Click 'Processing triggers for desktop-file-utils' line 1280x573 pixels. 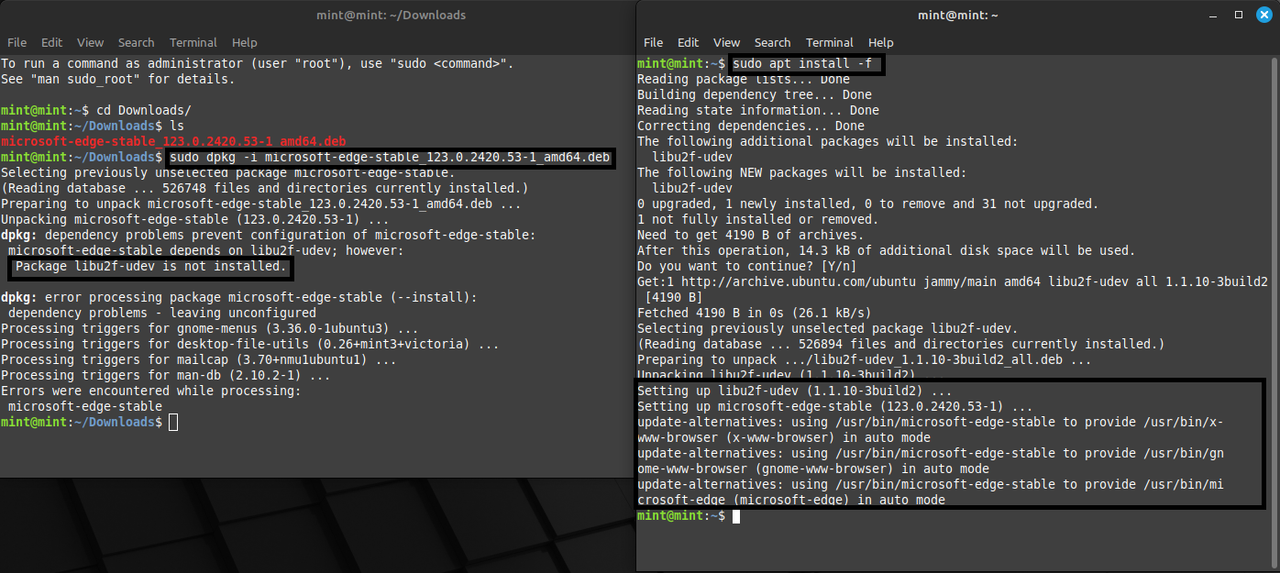(249, 344)
